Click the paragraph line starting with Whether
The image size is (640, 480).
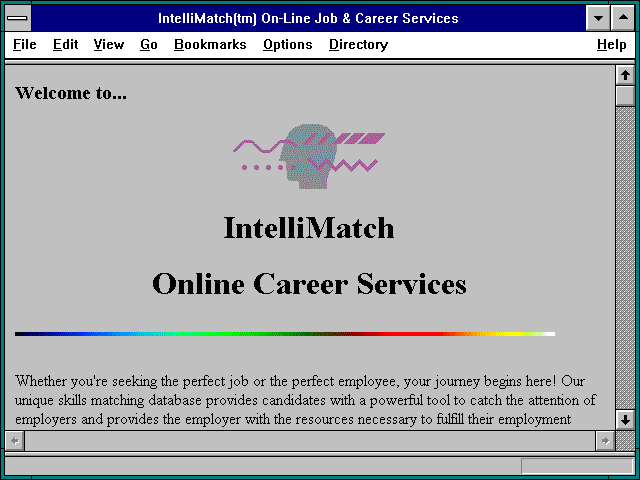[x=300, y=381]
